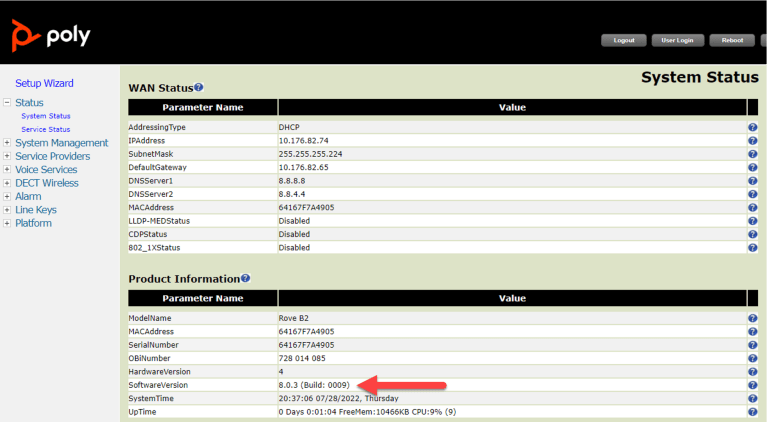
Task: Click the Logout button
Action: click(624, 40)
